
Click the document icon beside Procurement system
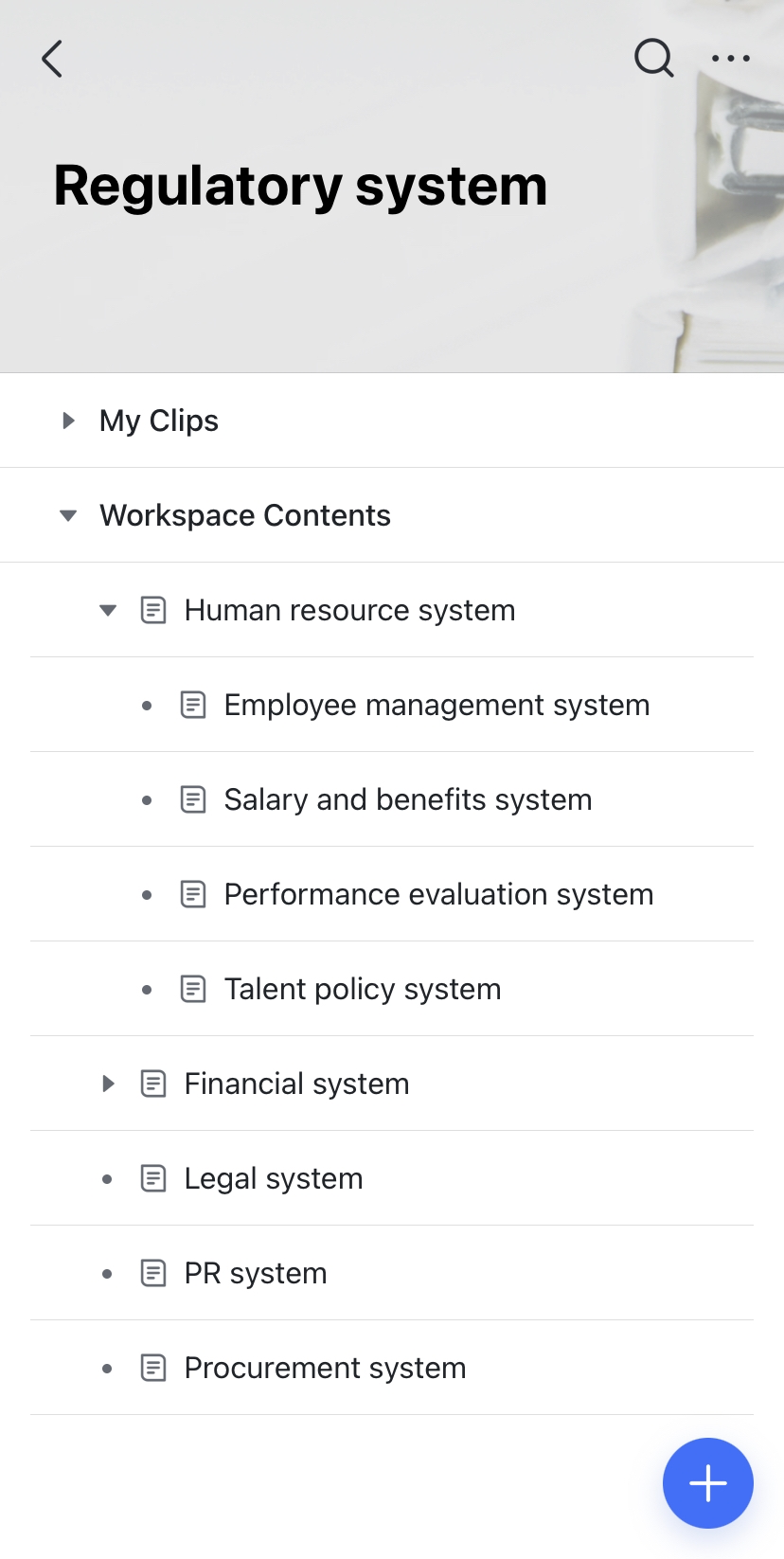tap(153, 1368)
